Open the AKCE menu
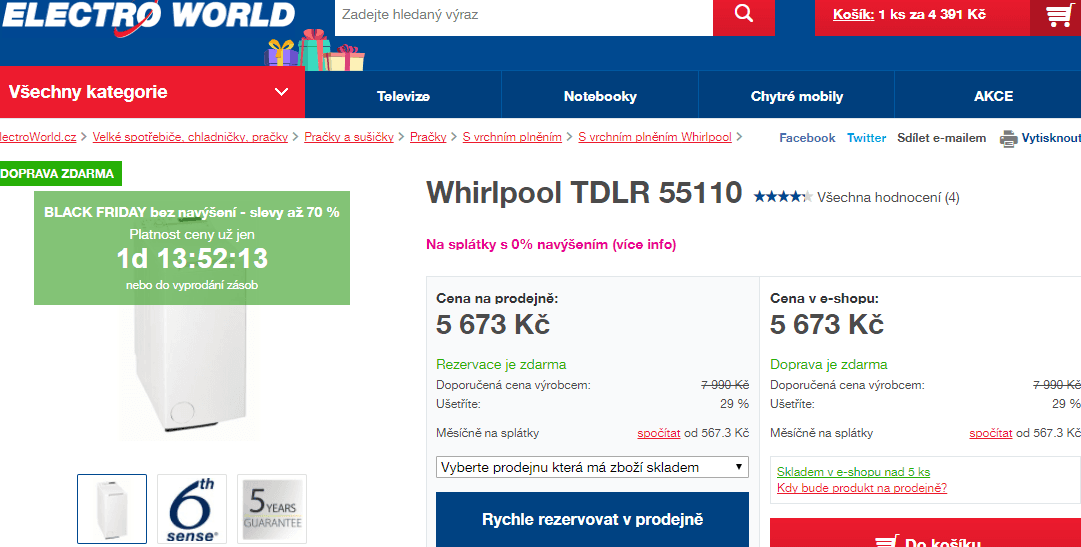 (x=993, y=97)
